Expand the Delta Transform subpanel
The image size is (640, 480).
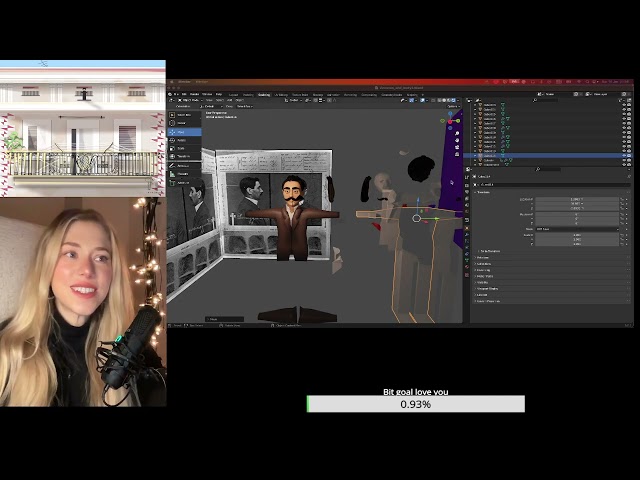pyautogui.click(x=490, y=251)
